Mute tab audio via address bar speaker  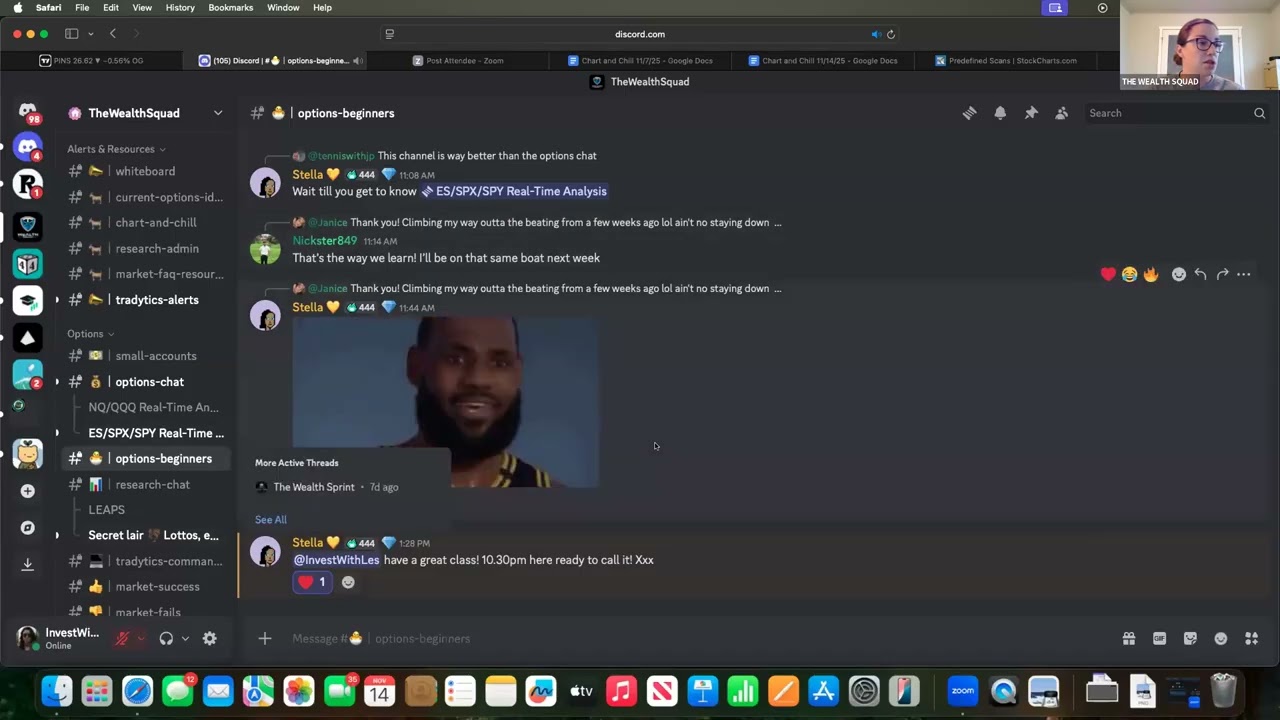pyautogui.click(x=876, y=34)
